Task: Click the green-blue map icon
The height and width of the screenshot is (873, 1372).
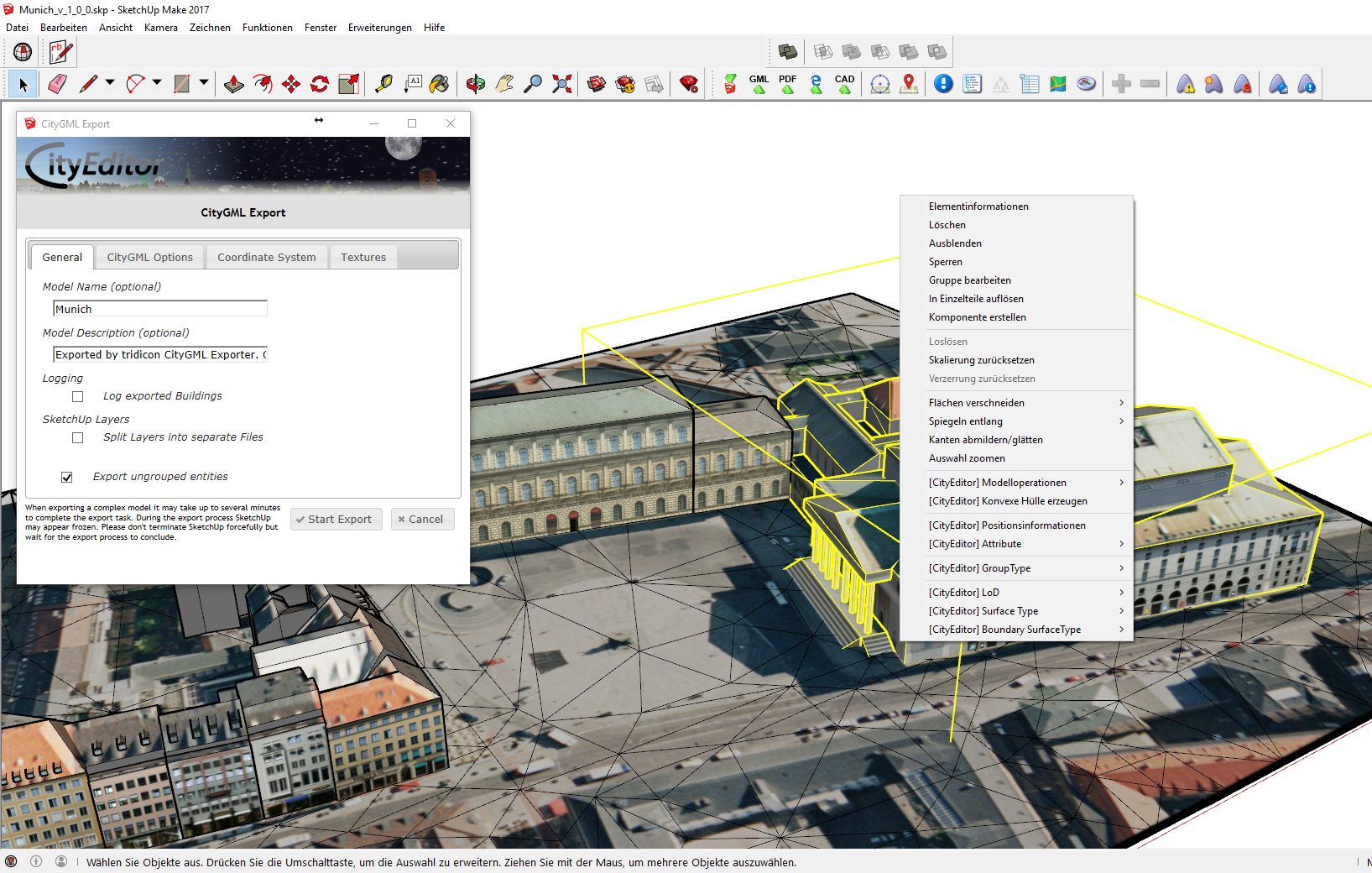Action: click(x=1058, y=84)
